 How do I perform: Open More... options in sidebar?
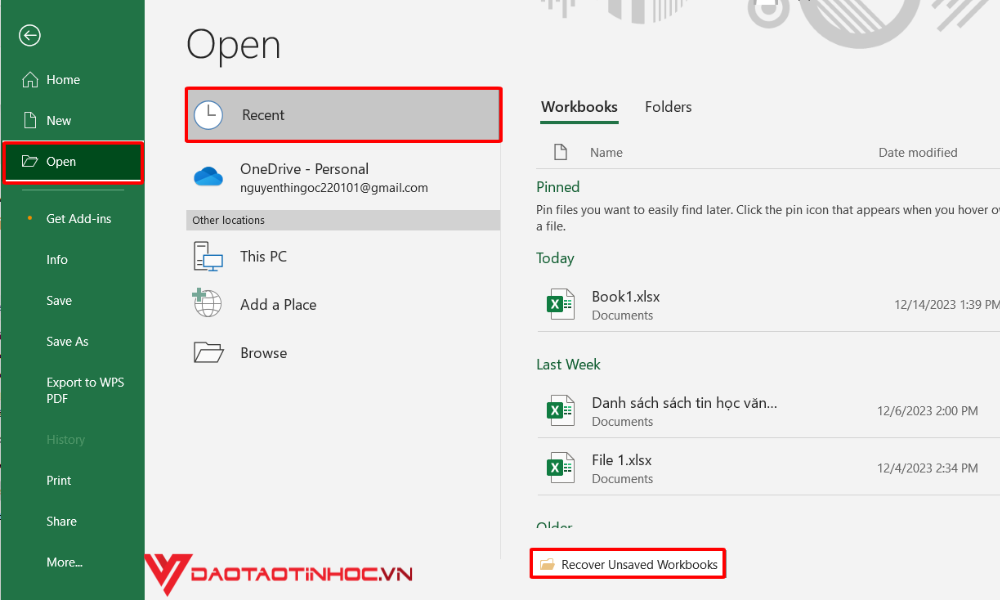pyautogui.click(x=64, y=562)
